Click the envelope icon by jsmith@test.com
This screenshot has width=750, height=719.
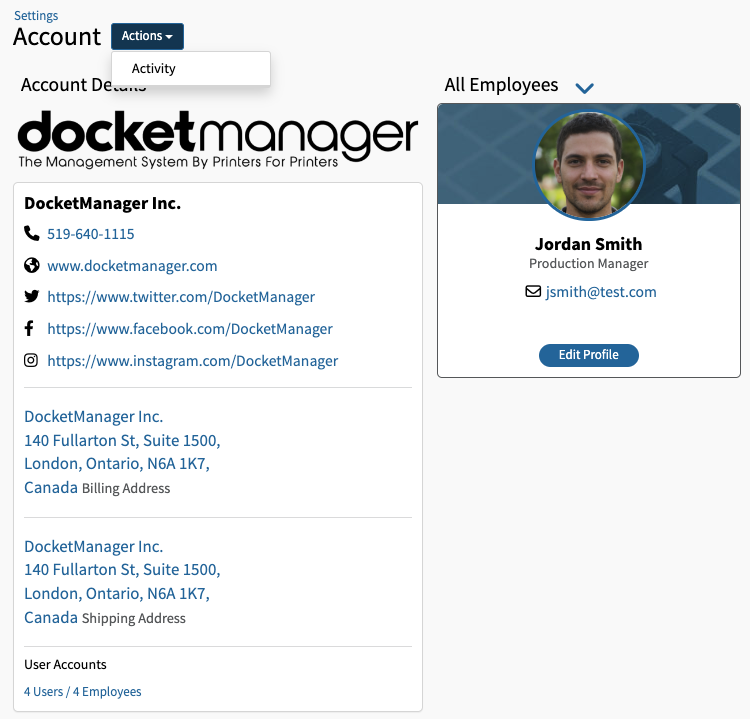click(533, 291)
